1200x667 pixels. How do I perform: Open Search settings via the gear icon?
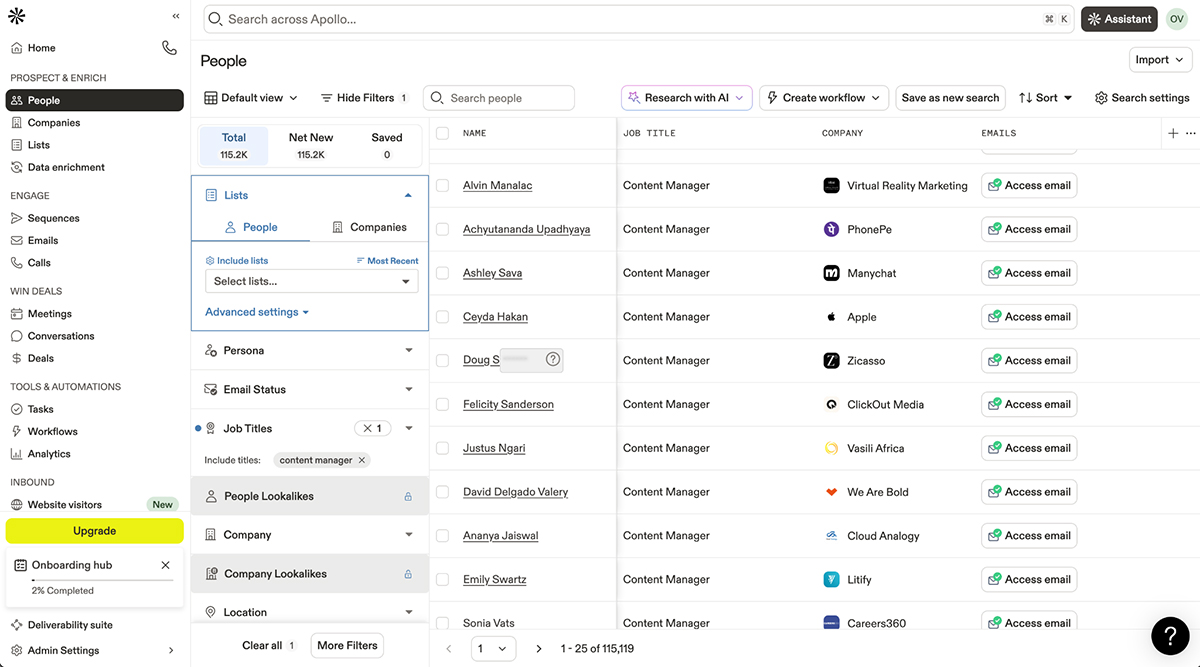1142,98
